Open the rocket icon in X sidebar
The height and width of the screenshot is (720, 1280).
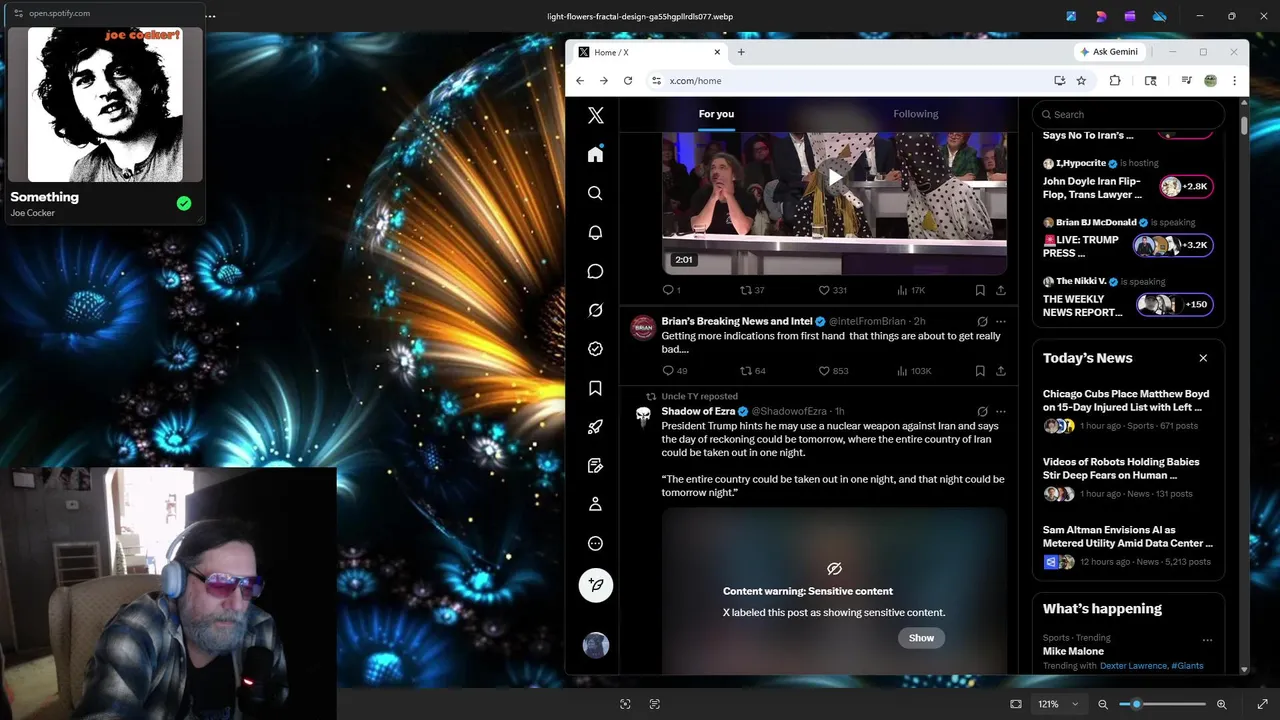click(x=595, y=427)
